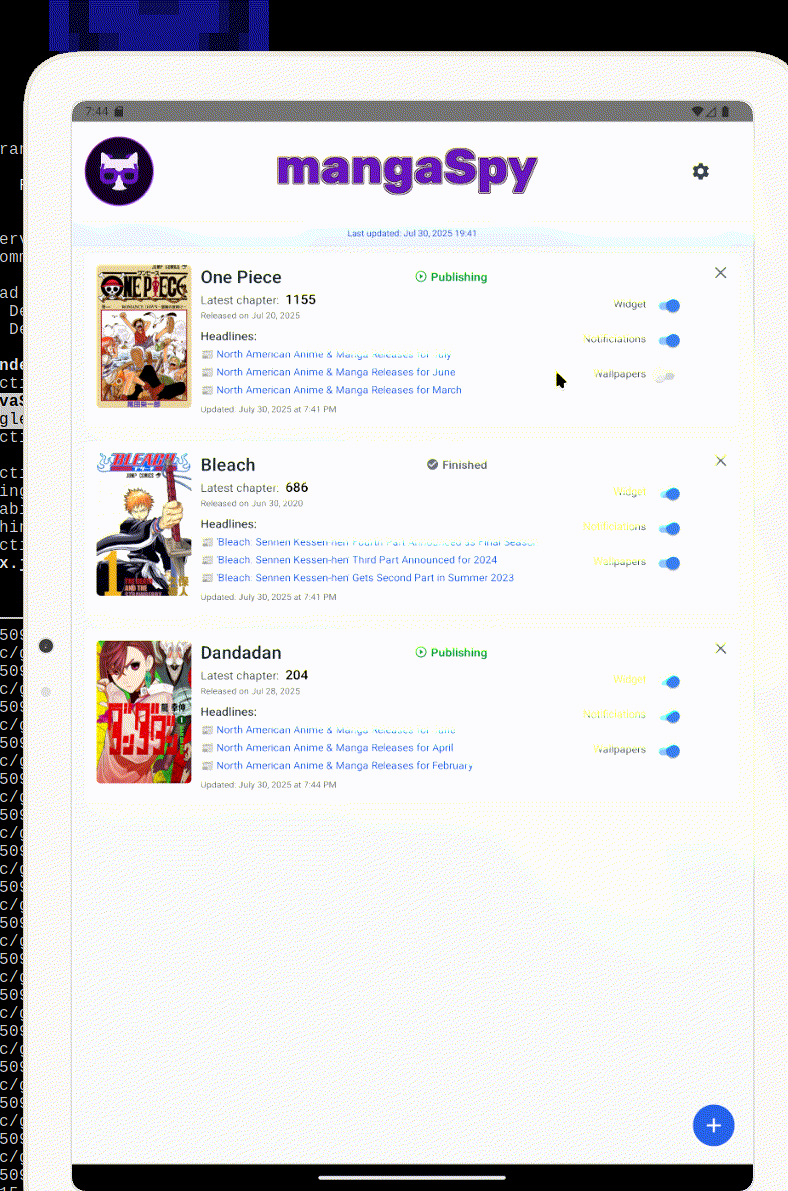Viewport: 788px width, 1191px height.
Task: Turn off Bleach Wallpapers toggle
Action: [x=669, y=563]
